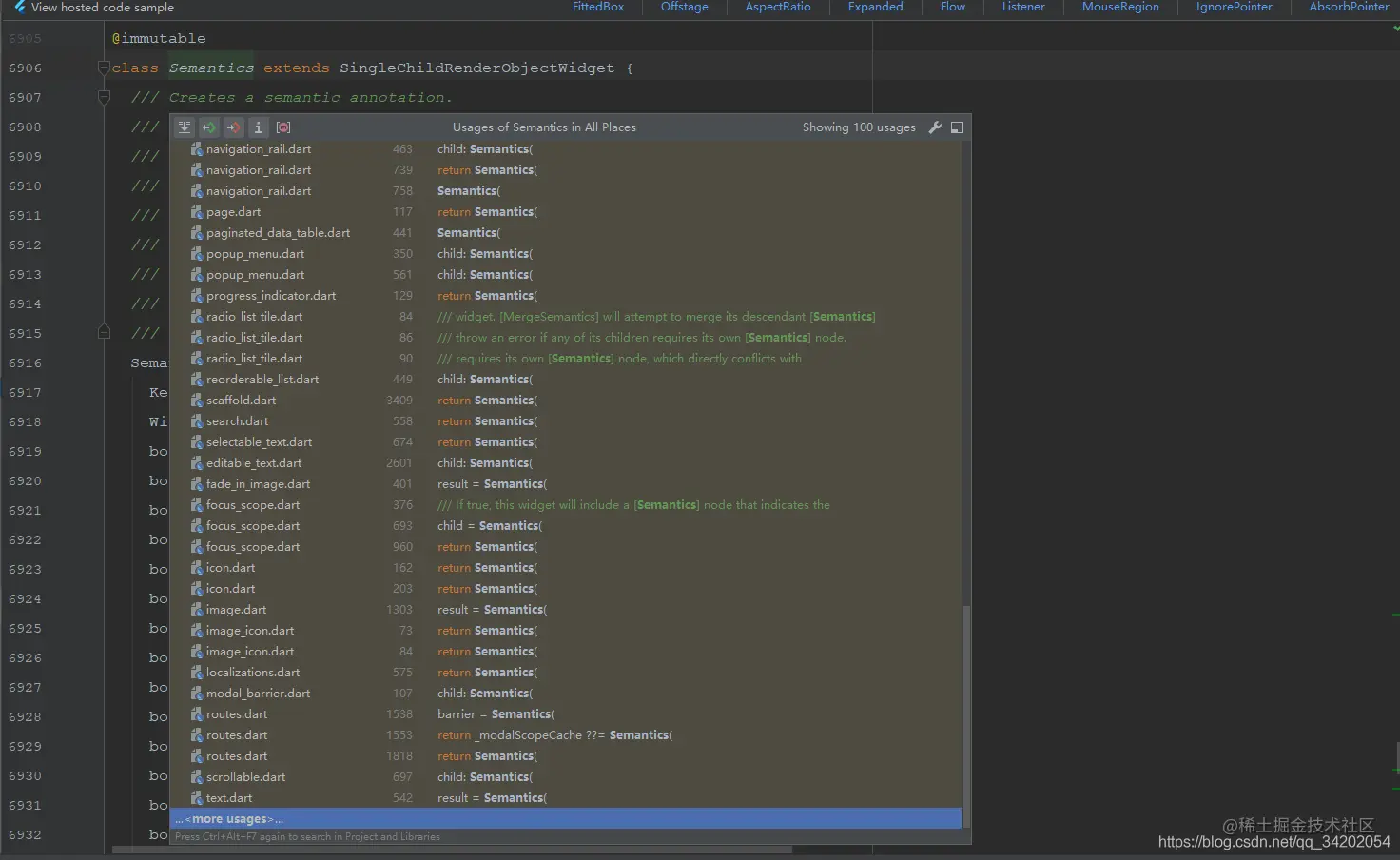This screenshot has width=1400, height=860.
Task: Select icon.dart usage at line 162
Action: 566,568
